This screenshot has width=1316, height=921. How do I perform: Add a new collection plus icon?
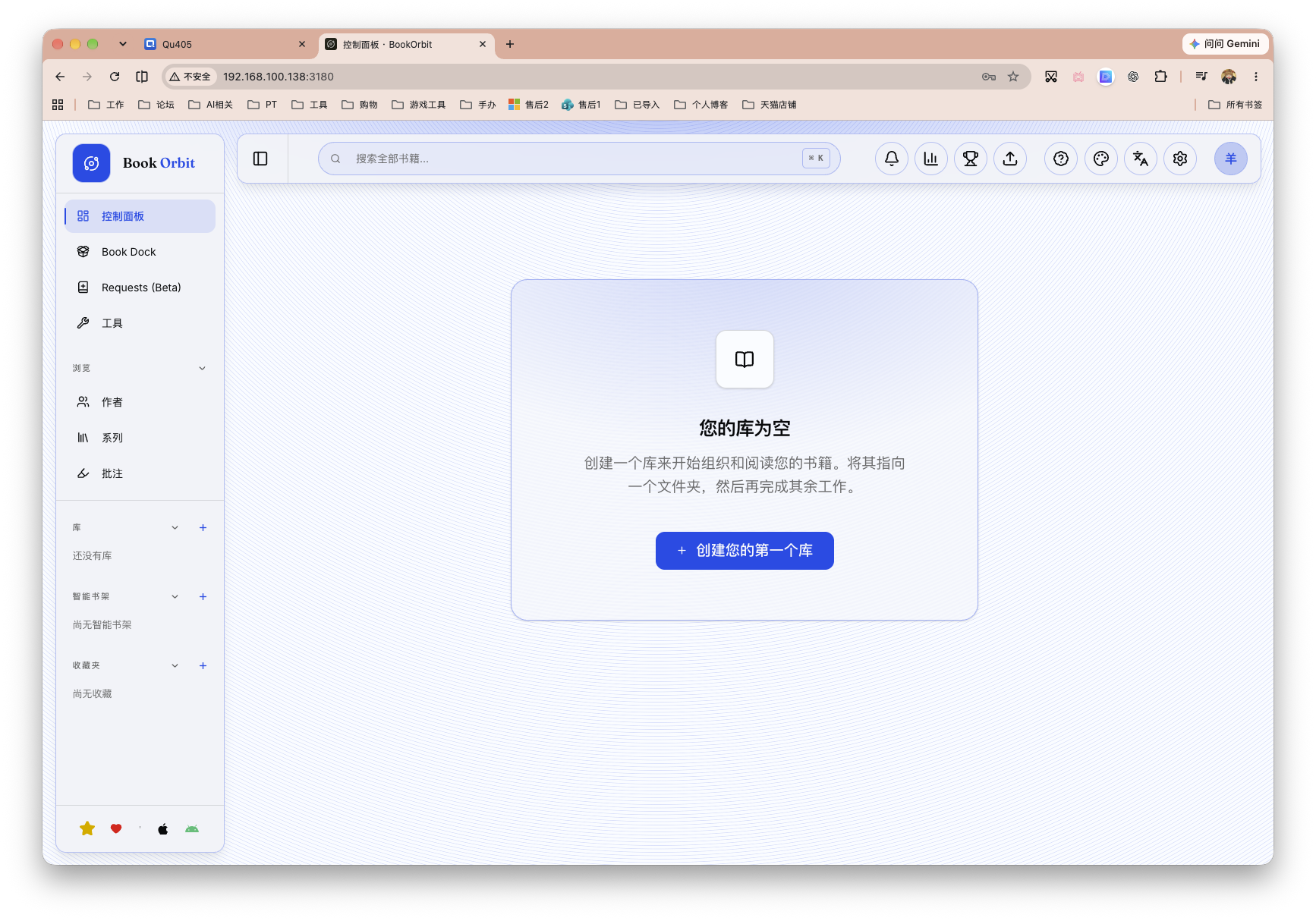tap(203, 665)
